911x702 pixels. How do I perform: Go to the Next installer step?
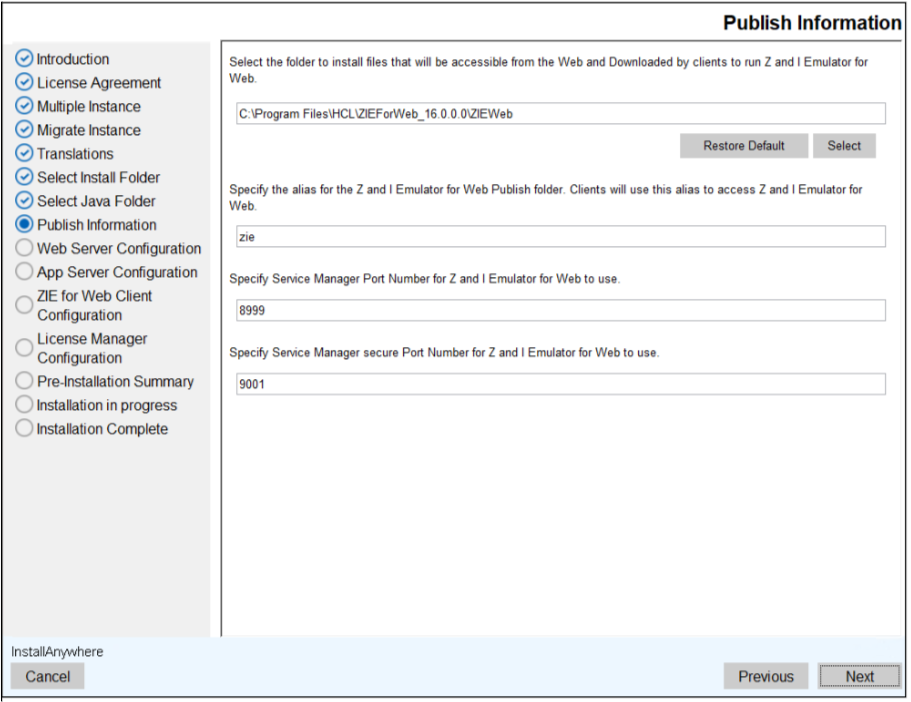click(x=859, y=676)
